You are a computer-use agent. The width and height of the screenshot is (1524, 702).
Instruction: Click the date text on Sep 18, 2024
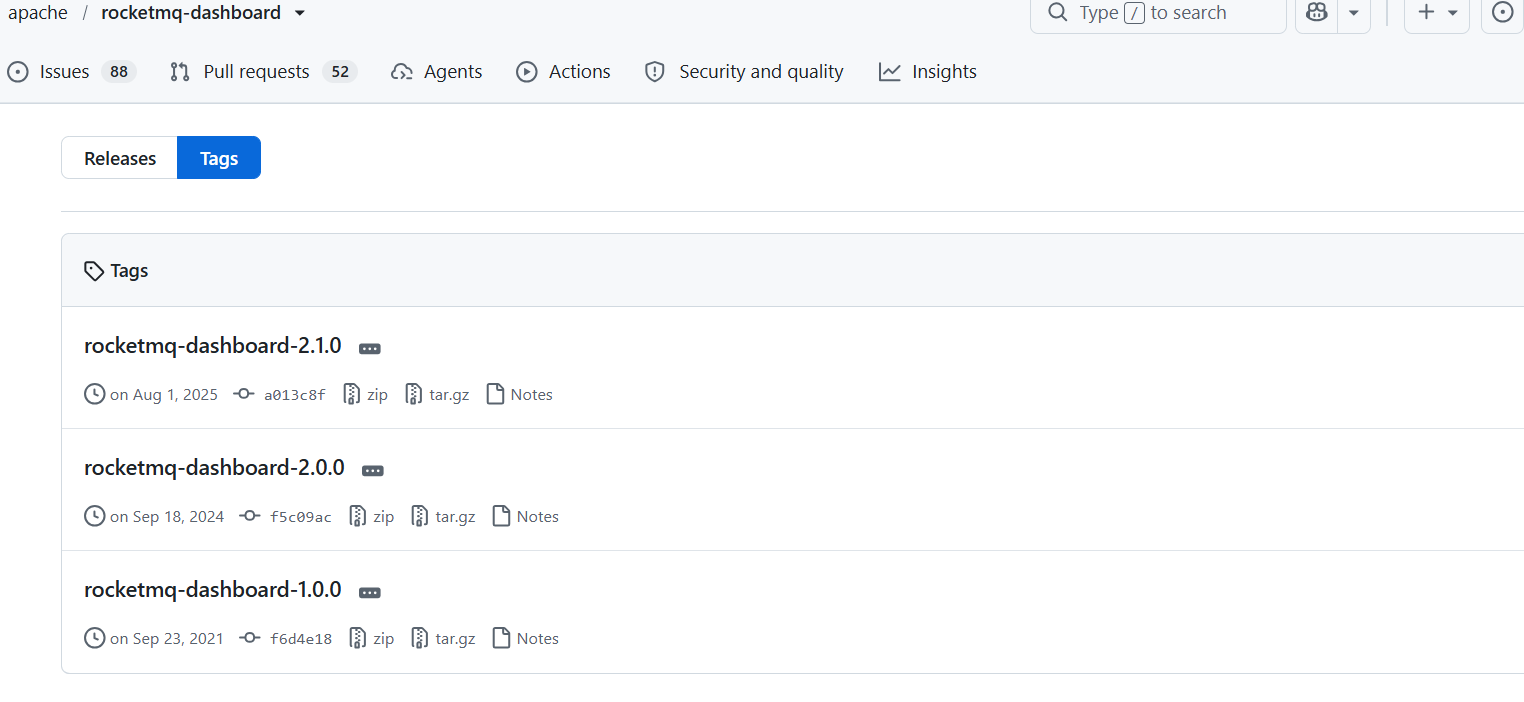point(167,517)
